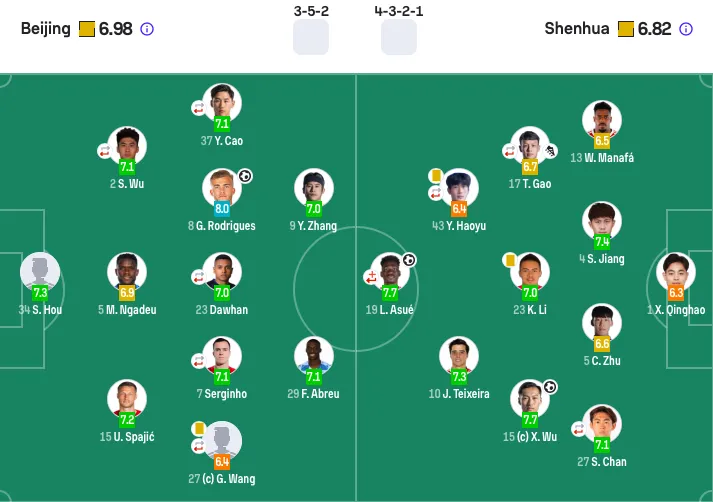Select the 4-3-2-1 formation box

pyautogui.click(x=398, y=37)
